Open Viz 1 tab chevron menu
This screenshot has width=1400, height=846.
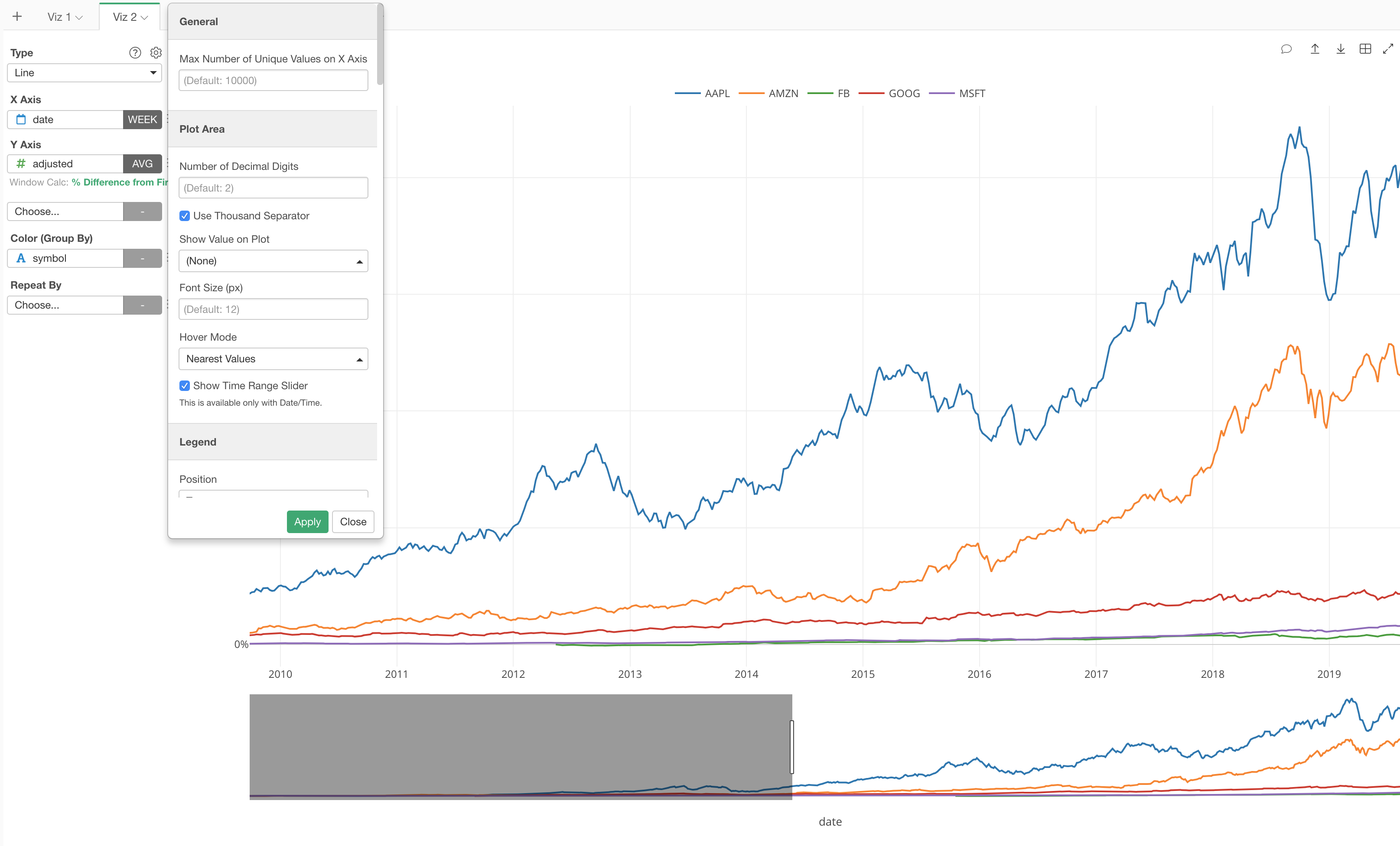[x=79, y=18]
